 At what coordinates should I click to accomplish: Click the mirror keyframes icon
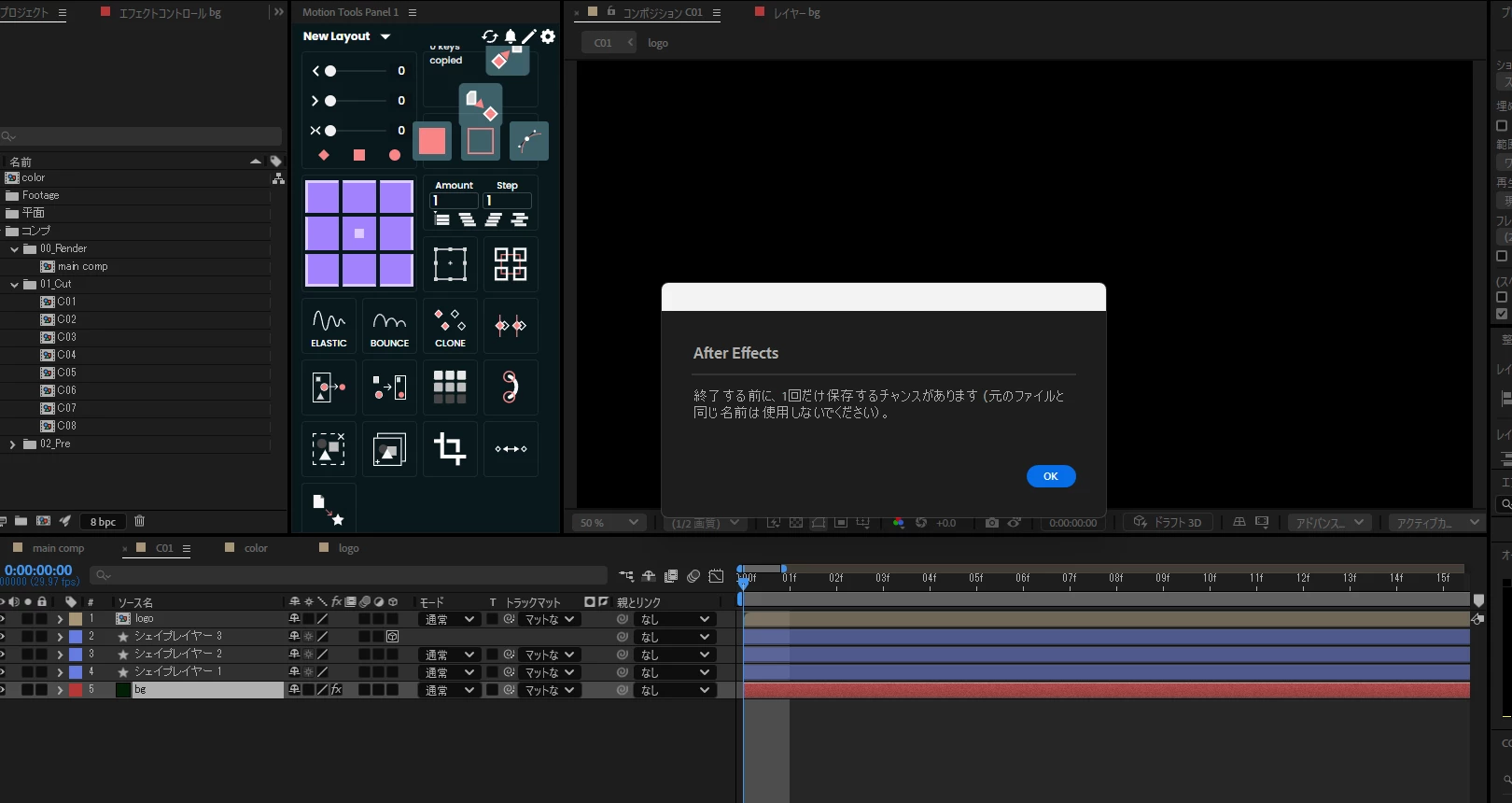click(511, 326)
